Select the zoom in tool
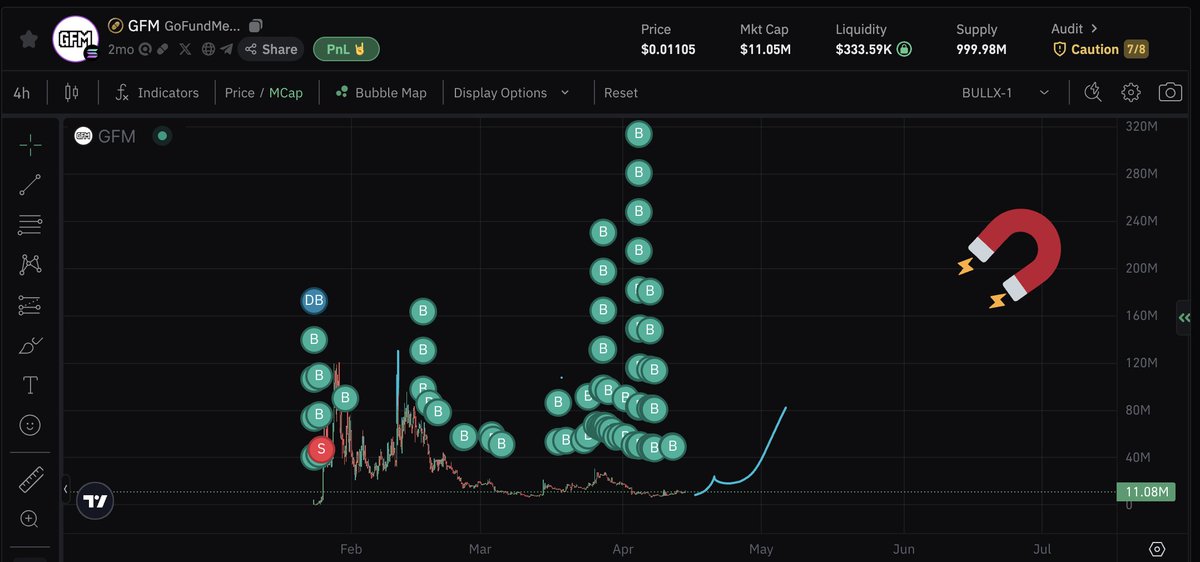 (x=30, y=519)
